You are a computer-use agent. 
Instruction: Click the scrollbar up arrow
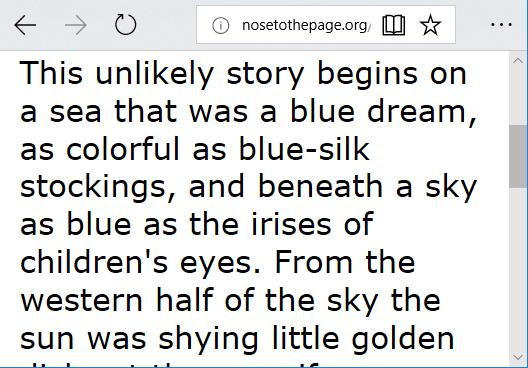click(x=518, y=61)
